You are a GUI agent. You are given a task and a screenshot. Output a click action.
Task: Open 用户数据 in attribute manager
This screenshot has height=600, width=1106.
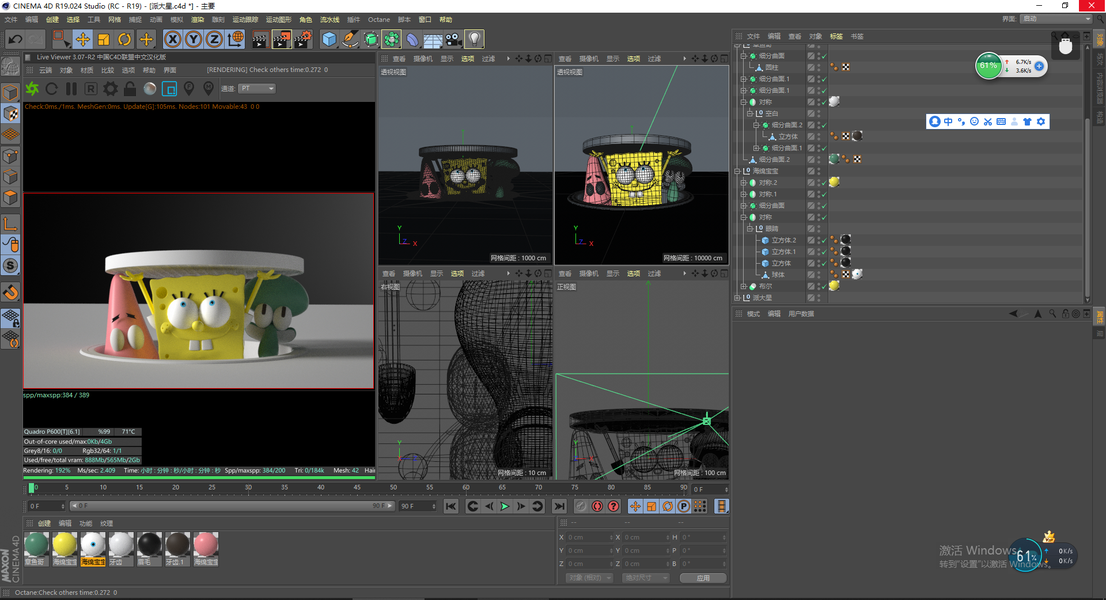[x=801, y=314]
